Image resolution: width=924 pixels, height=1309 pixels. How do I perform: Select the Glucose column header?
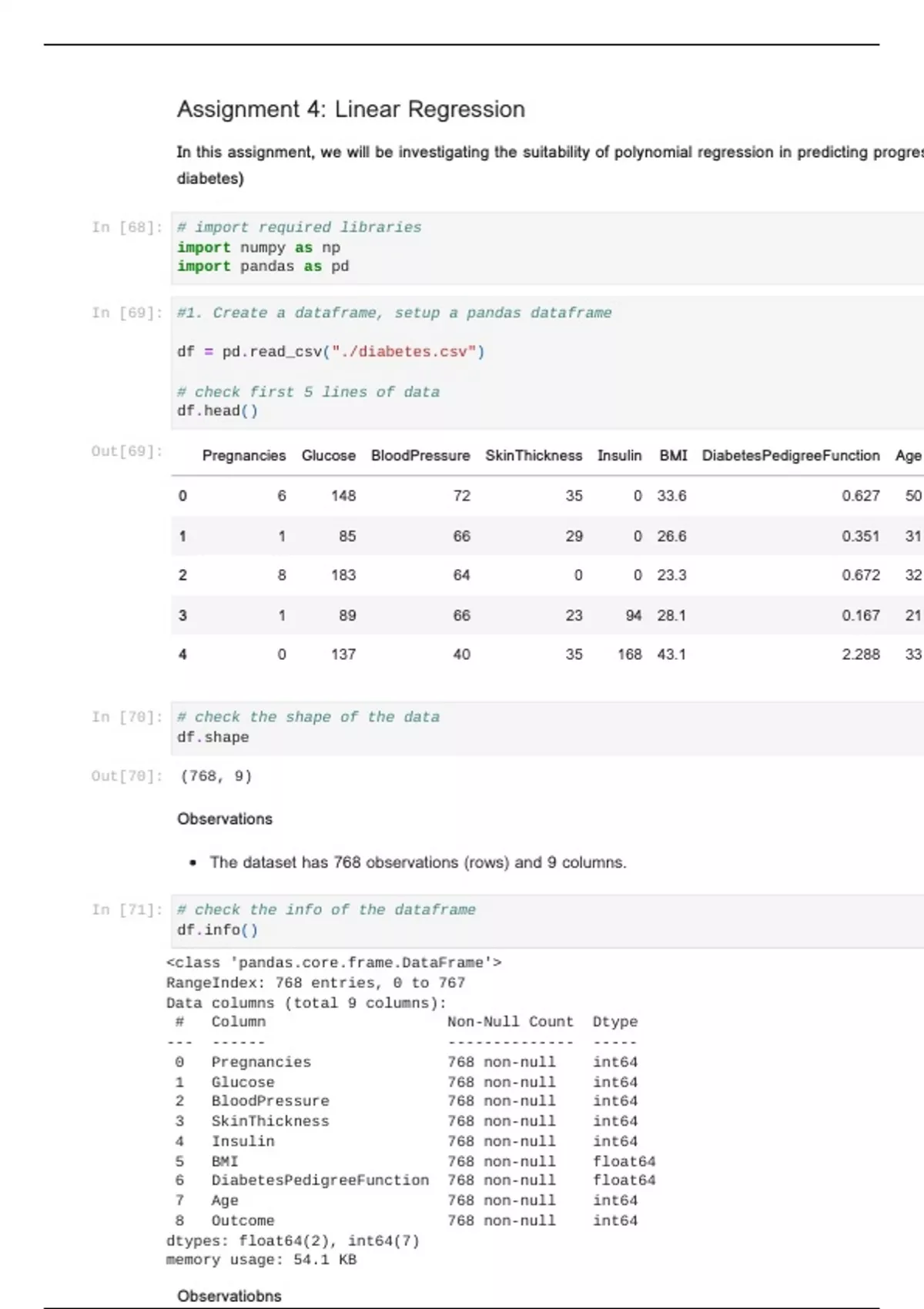pos(328,456)
